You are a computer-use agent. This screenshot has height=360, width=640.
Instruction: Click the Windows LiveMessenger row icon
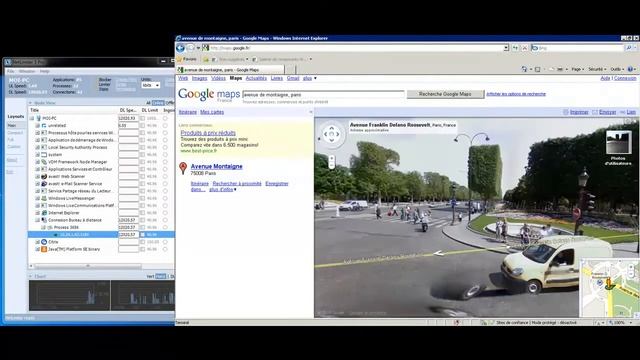pos(44,198)
